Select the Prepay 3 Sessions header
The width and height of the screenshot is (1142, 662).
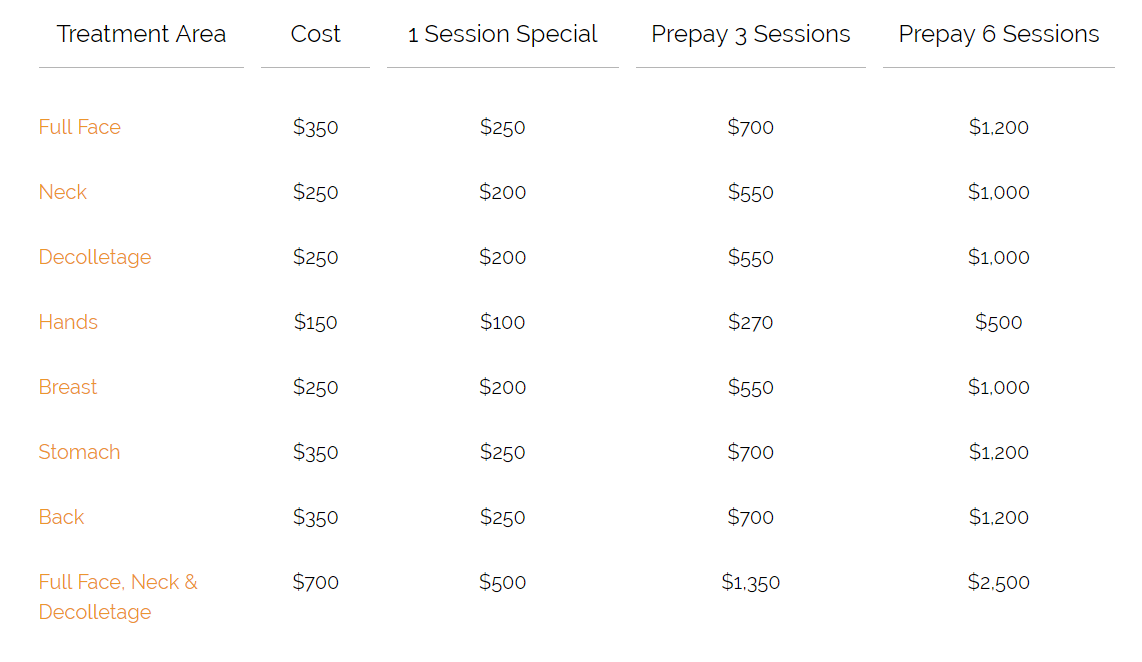pos(751,34)
